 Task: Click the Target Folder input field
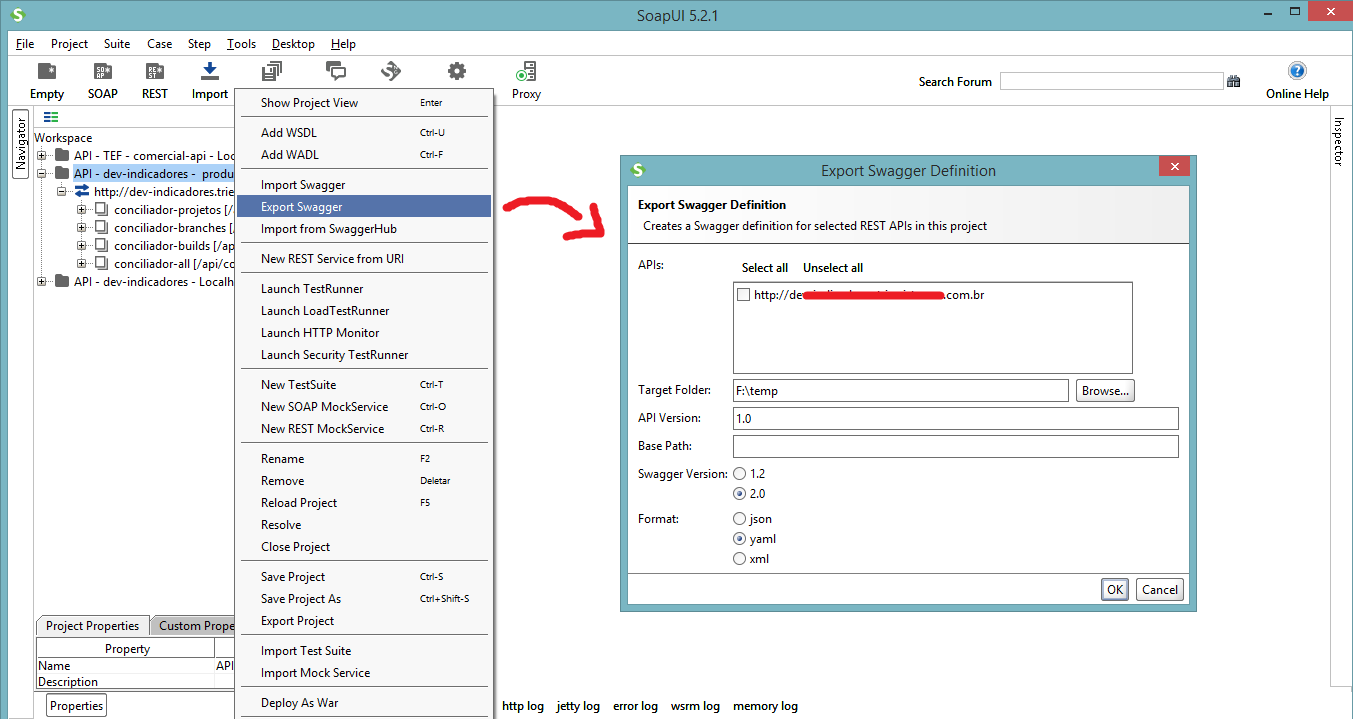coord(901,391)
